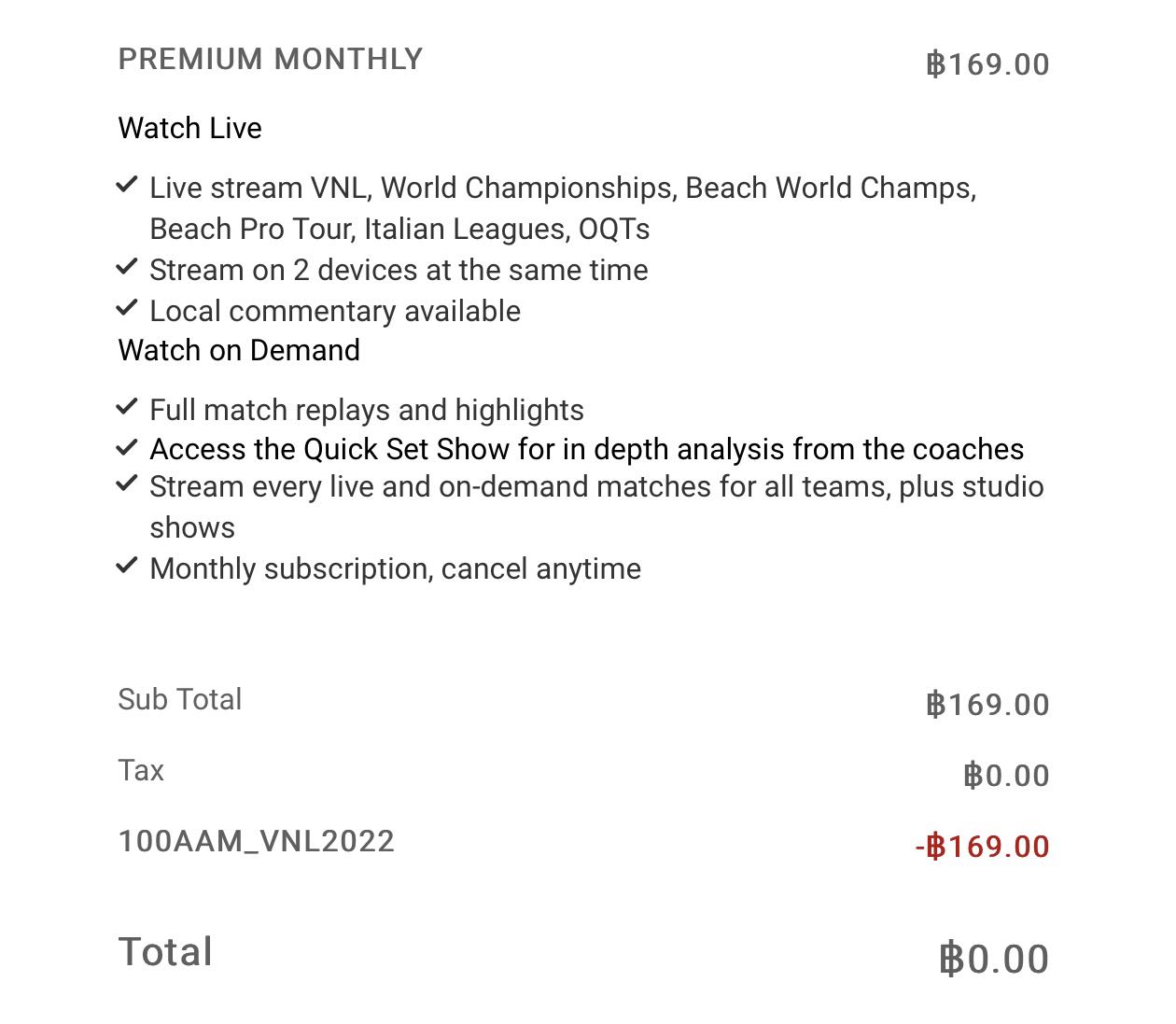Click the 100AAM_VNL2022 promo code label

257,841
